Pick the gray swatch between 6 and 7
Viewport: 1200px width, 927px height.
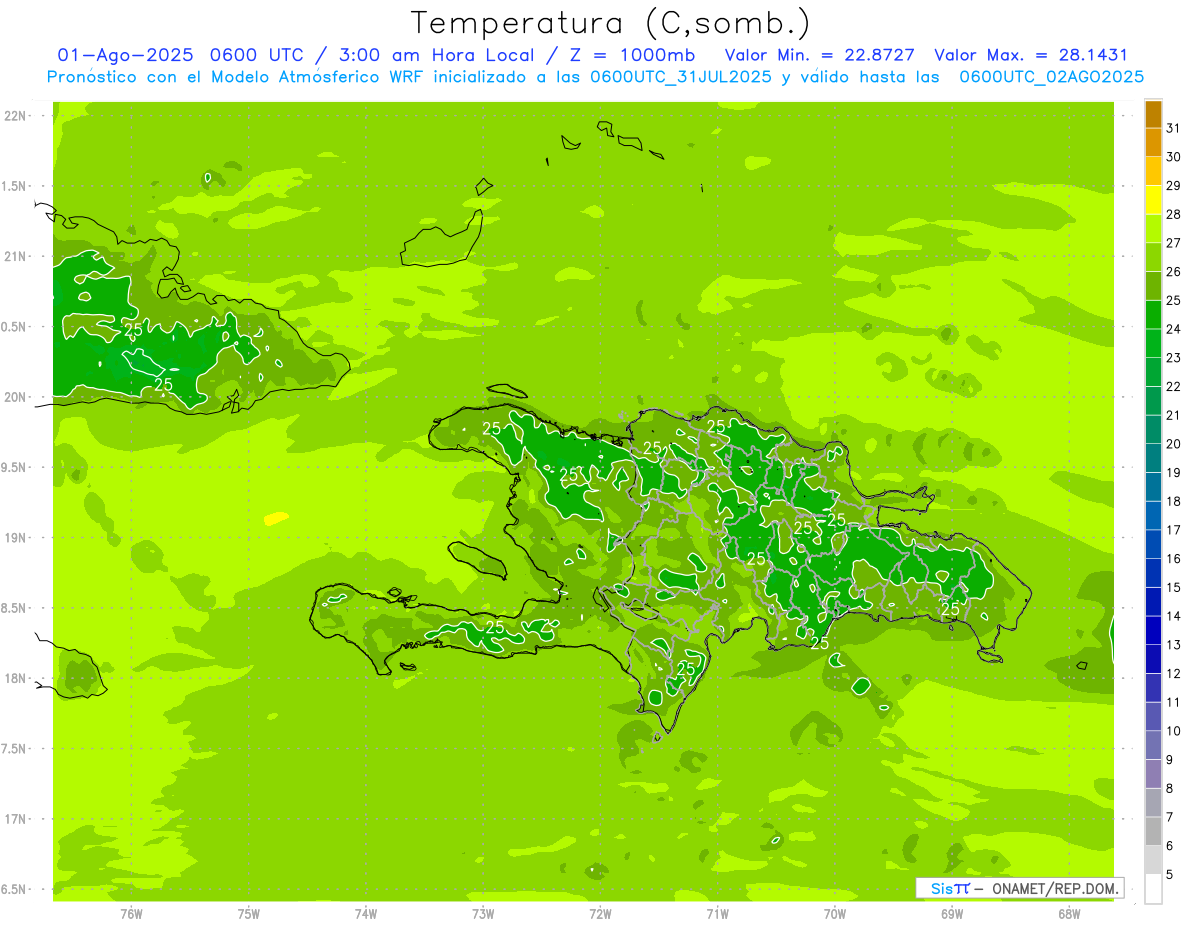click(1153, 832)
